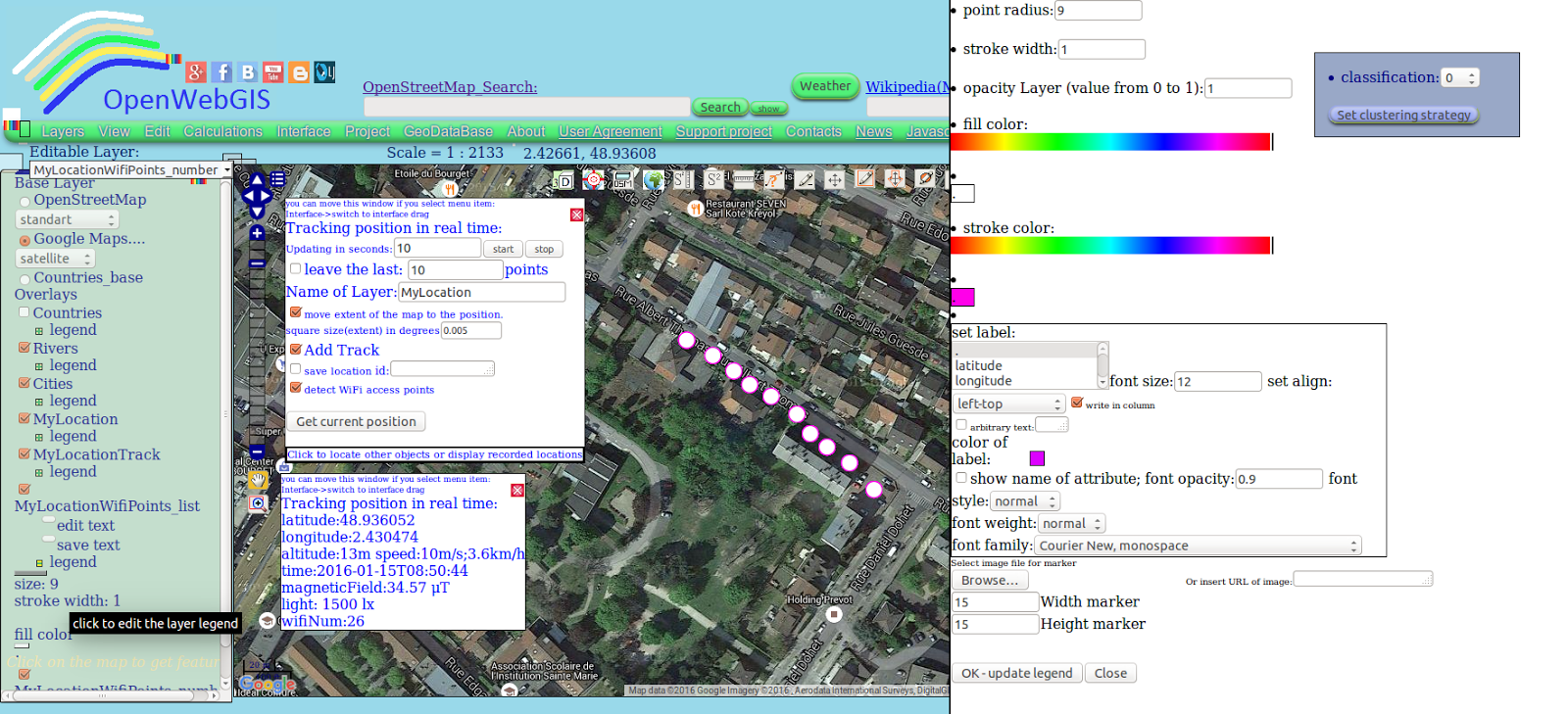
Task: Click the S1 ruler measure icon
Action: coord(683,179)
